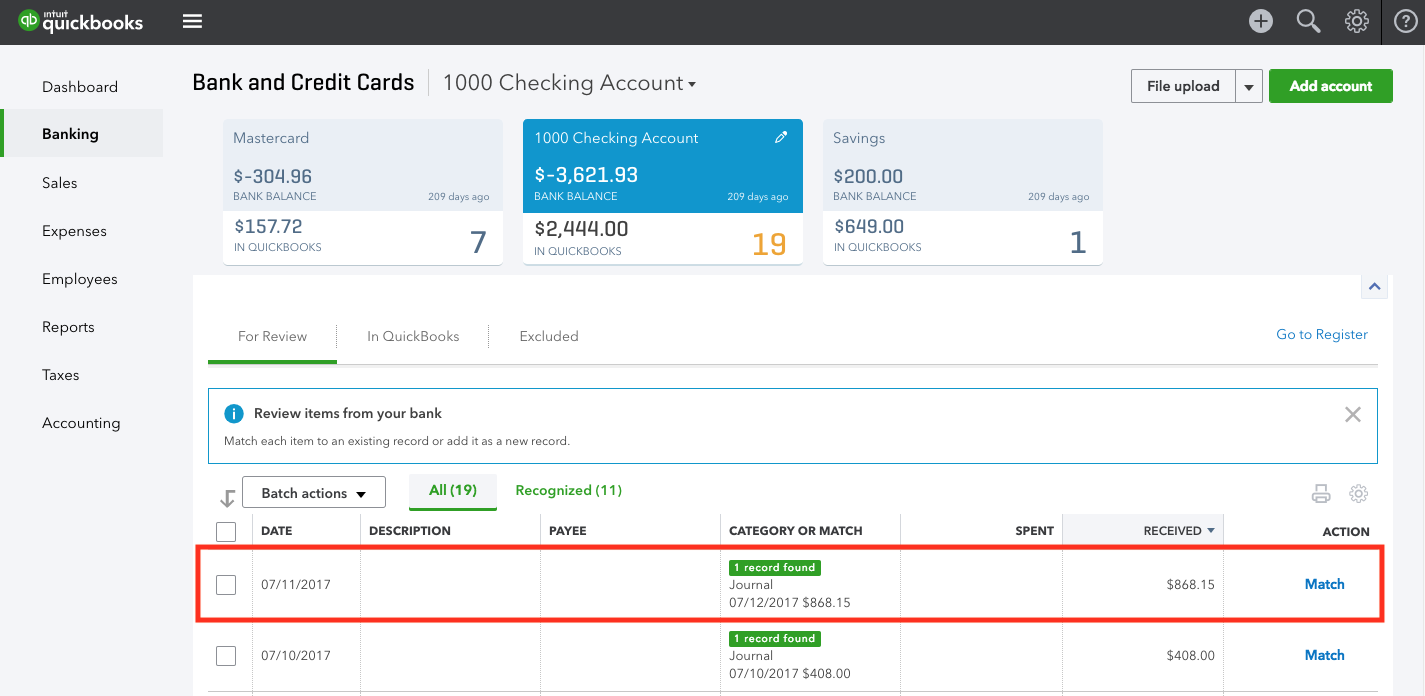Image resolution: width=1425 pixels, height=696 pixels.
Task: Open the search magnifier icon
Action: [x=1308, y=22]
